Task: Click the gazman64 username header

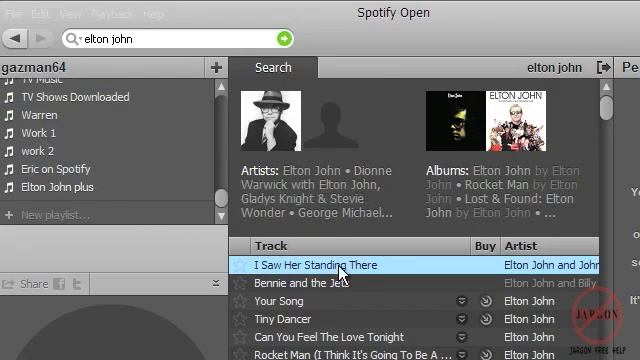Action: click(x=33, y=68)
